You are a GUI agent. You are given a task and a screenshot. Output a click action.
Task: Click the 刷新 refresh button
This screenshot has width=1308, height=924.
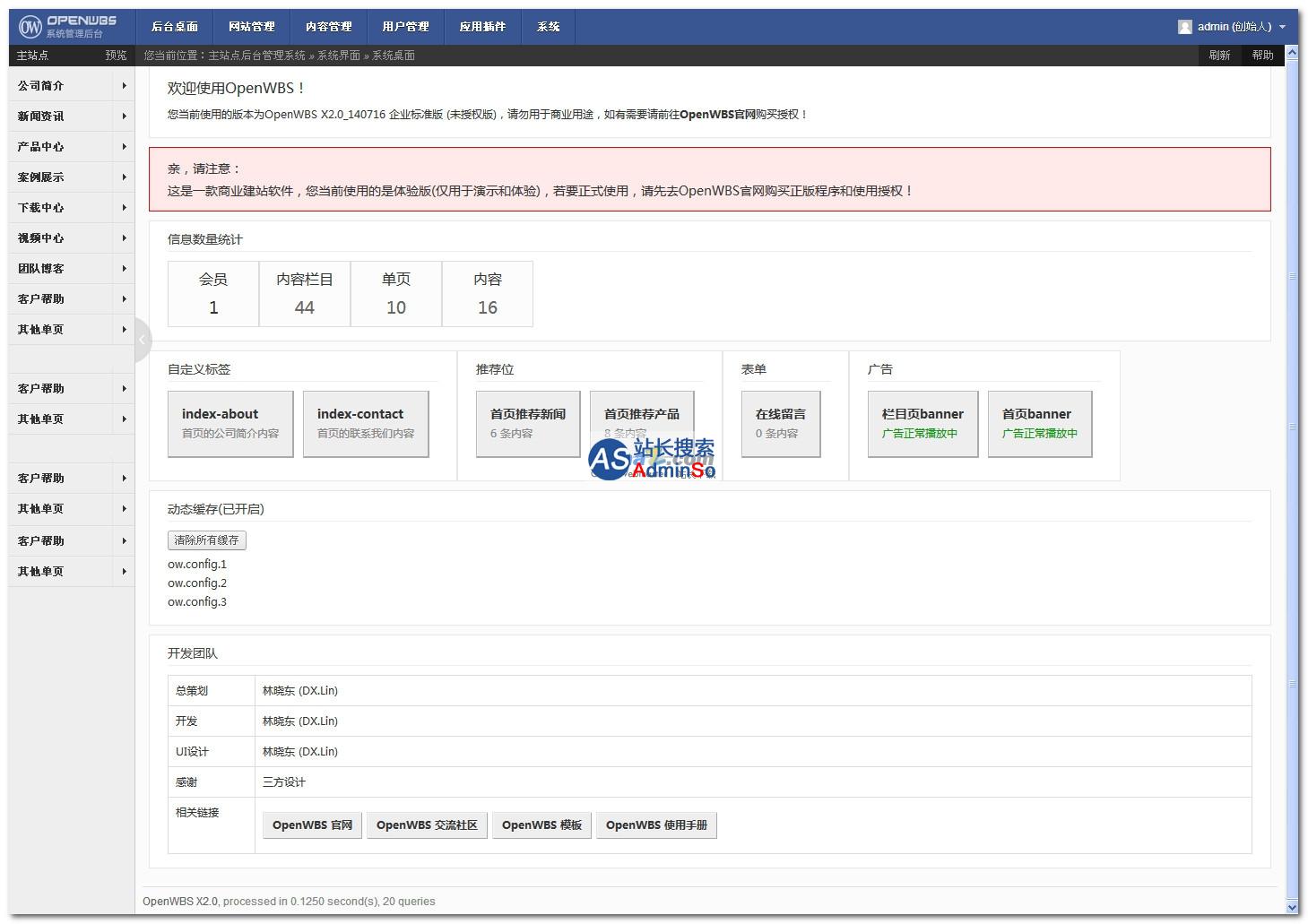[1220, 56]
